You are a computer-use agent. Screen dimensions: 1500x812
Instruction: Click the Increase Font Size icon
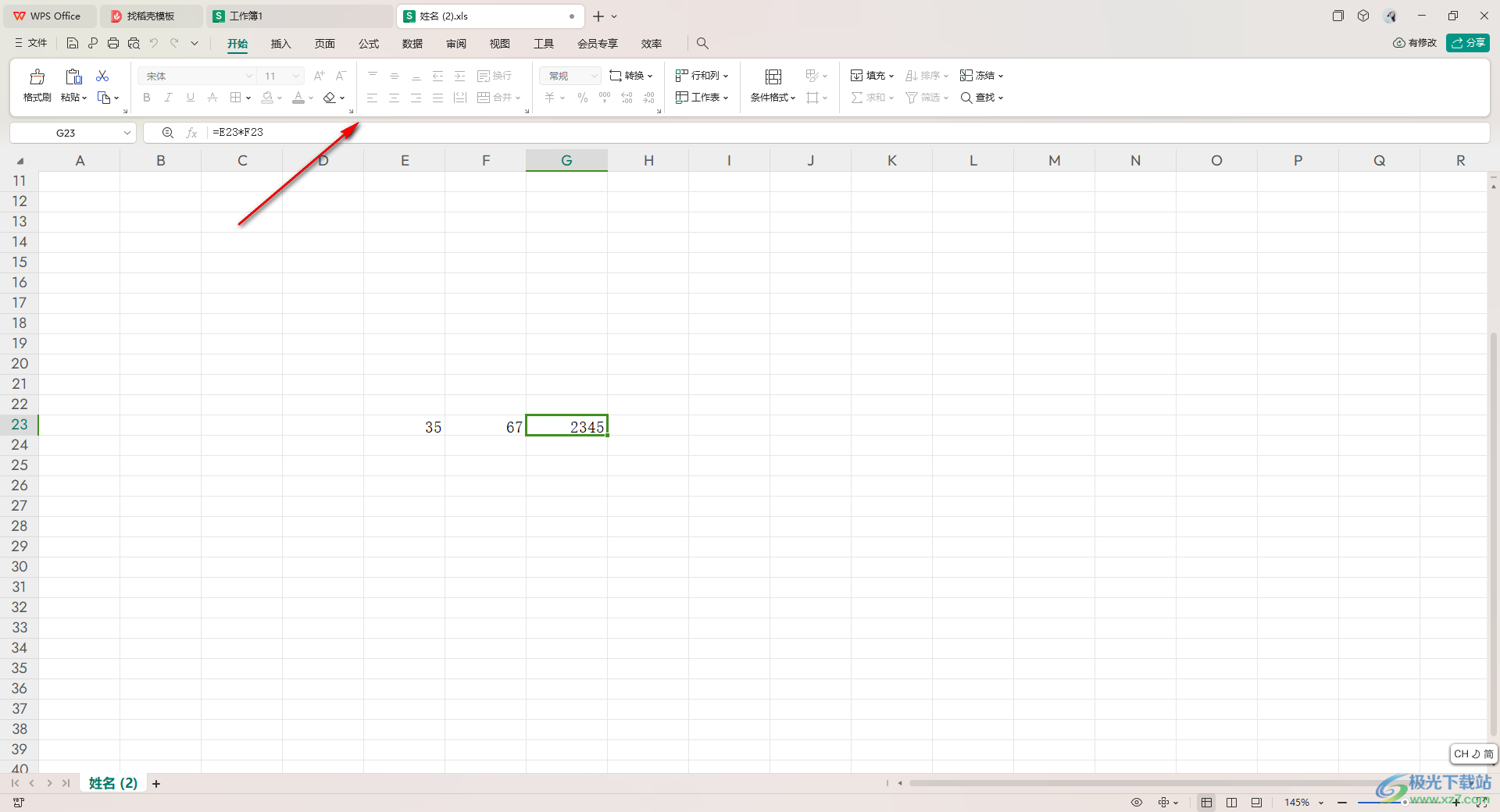319,76
